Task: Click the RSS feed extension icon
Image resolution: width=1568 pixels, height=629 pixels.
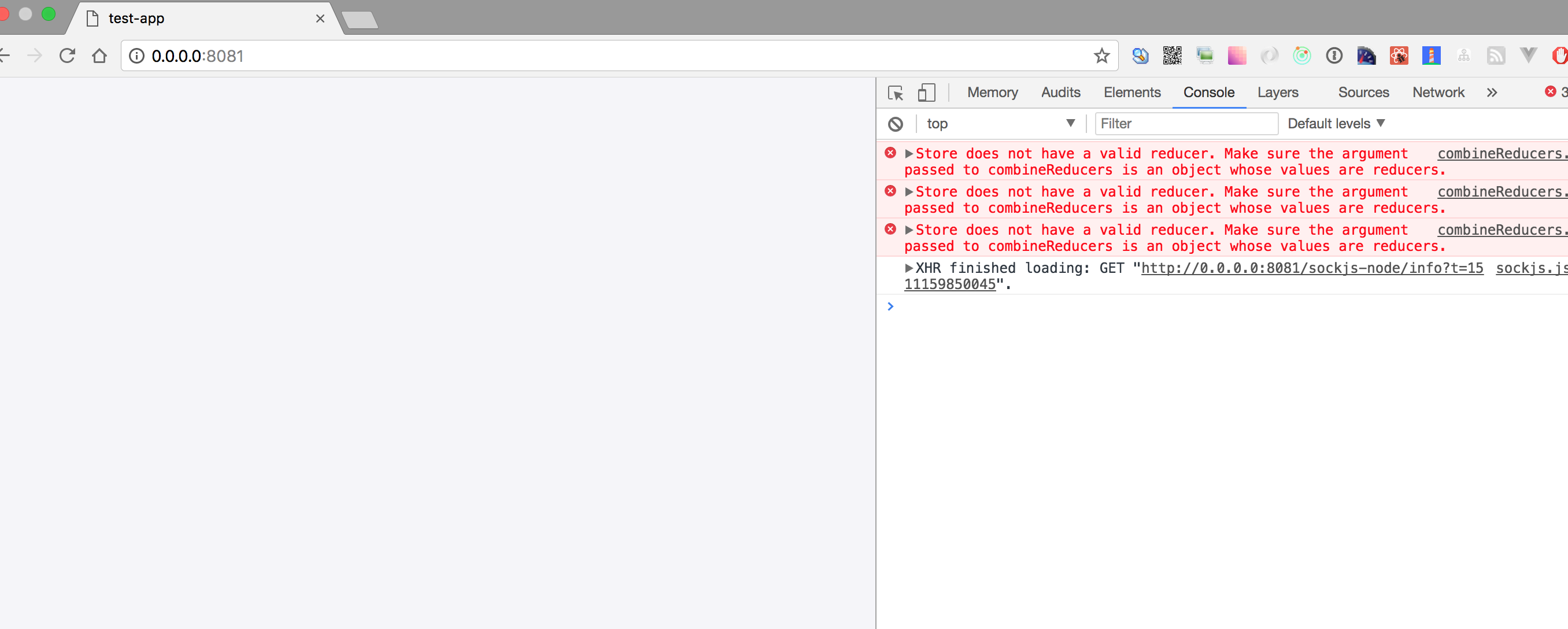Action: point(1496,55)
